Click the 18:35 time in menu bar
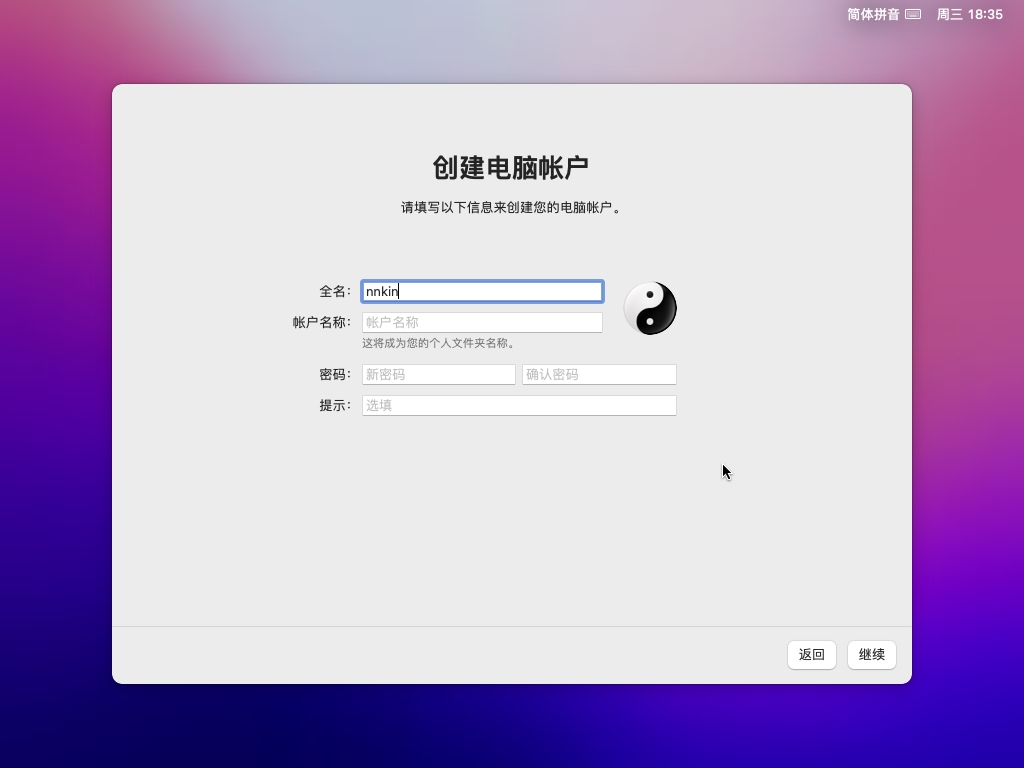The height and width of the screenshot is (768, 1024). pos(985,14)
